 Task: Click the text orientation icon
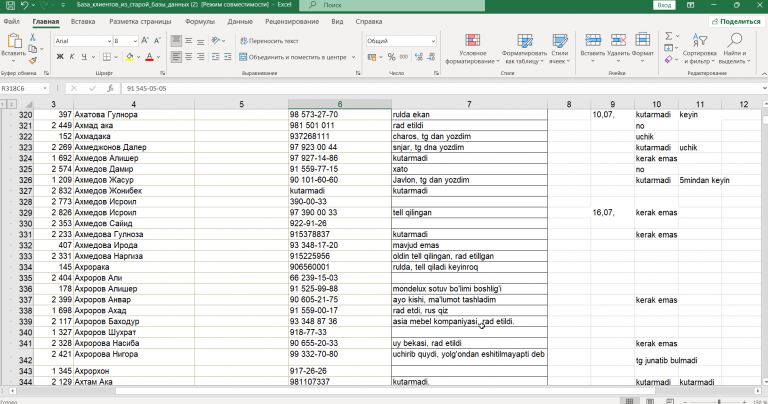pyautogui.click(x=215, y=41)
